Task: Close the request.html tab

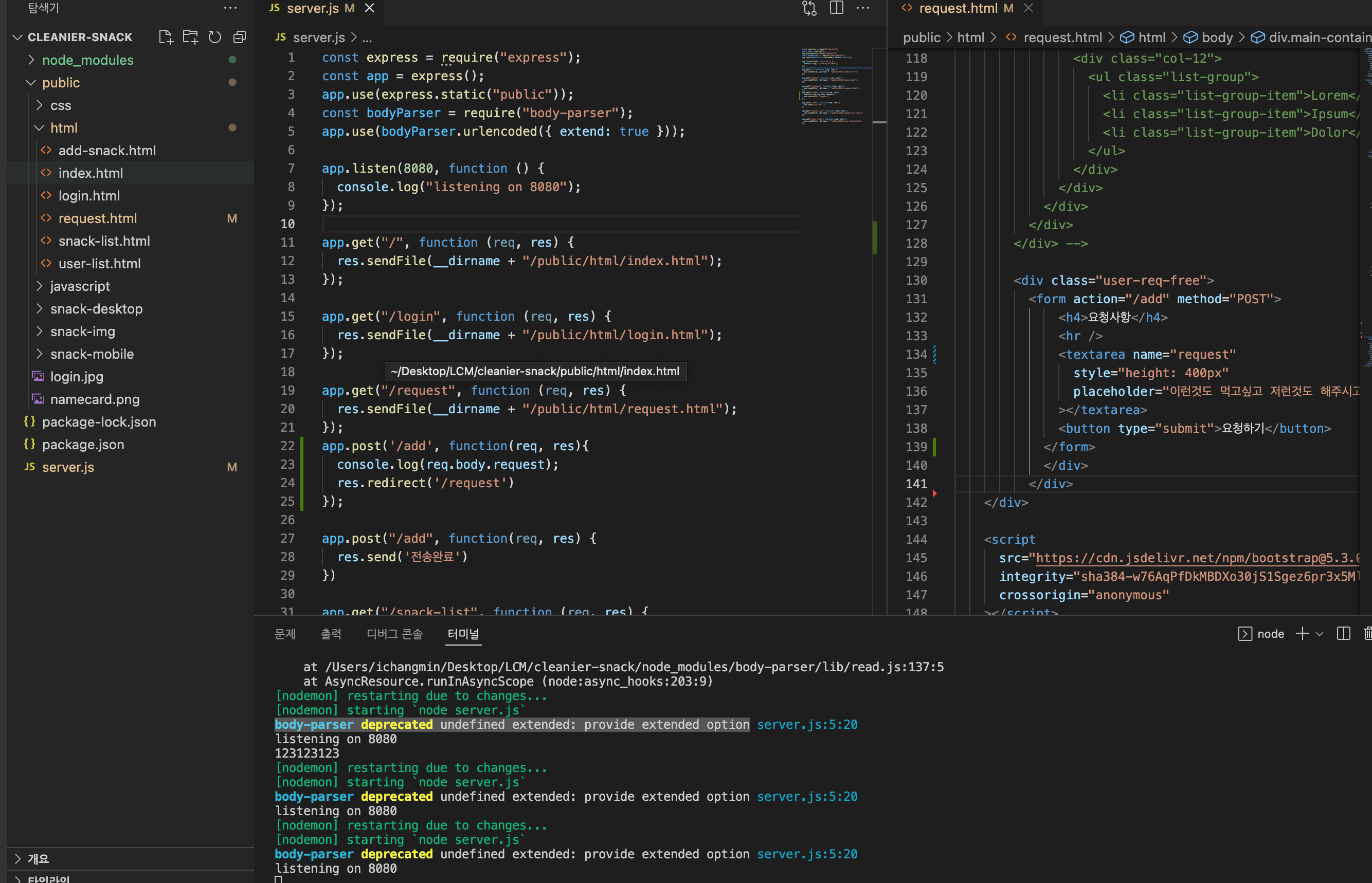Action: point(1028,8)
